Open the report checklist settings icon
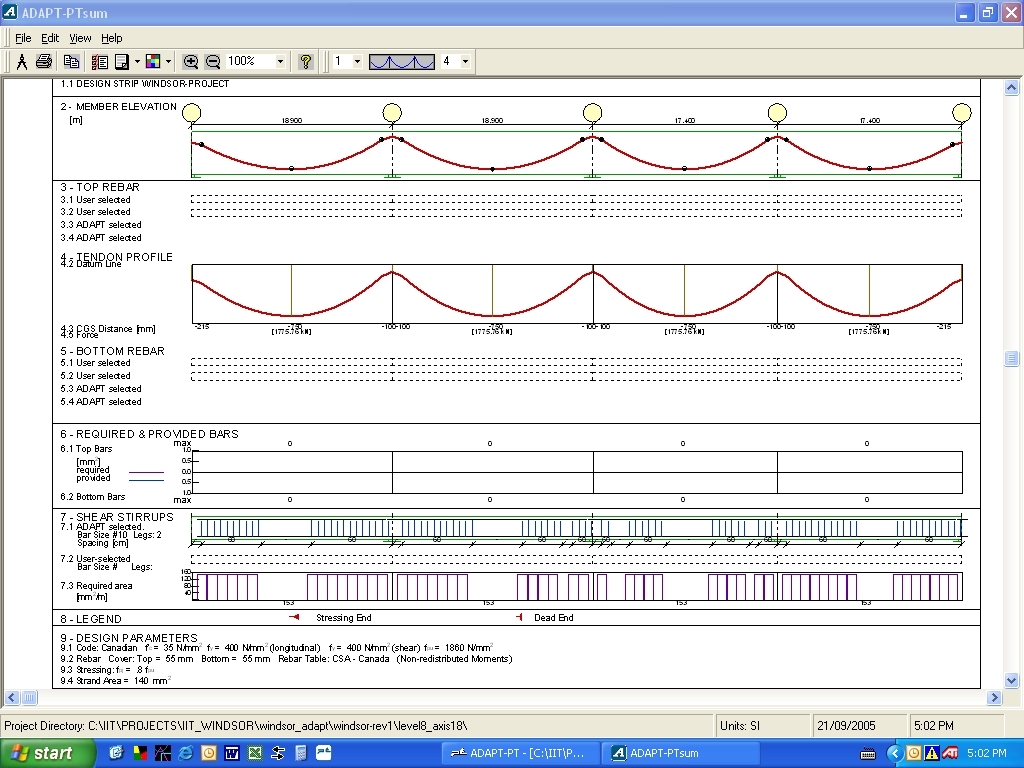Screen dimensions: 1024x768 point(99,62)
